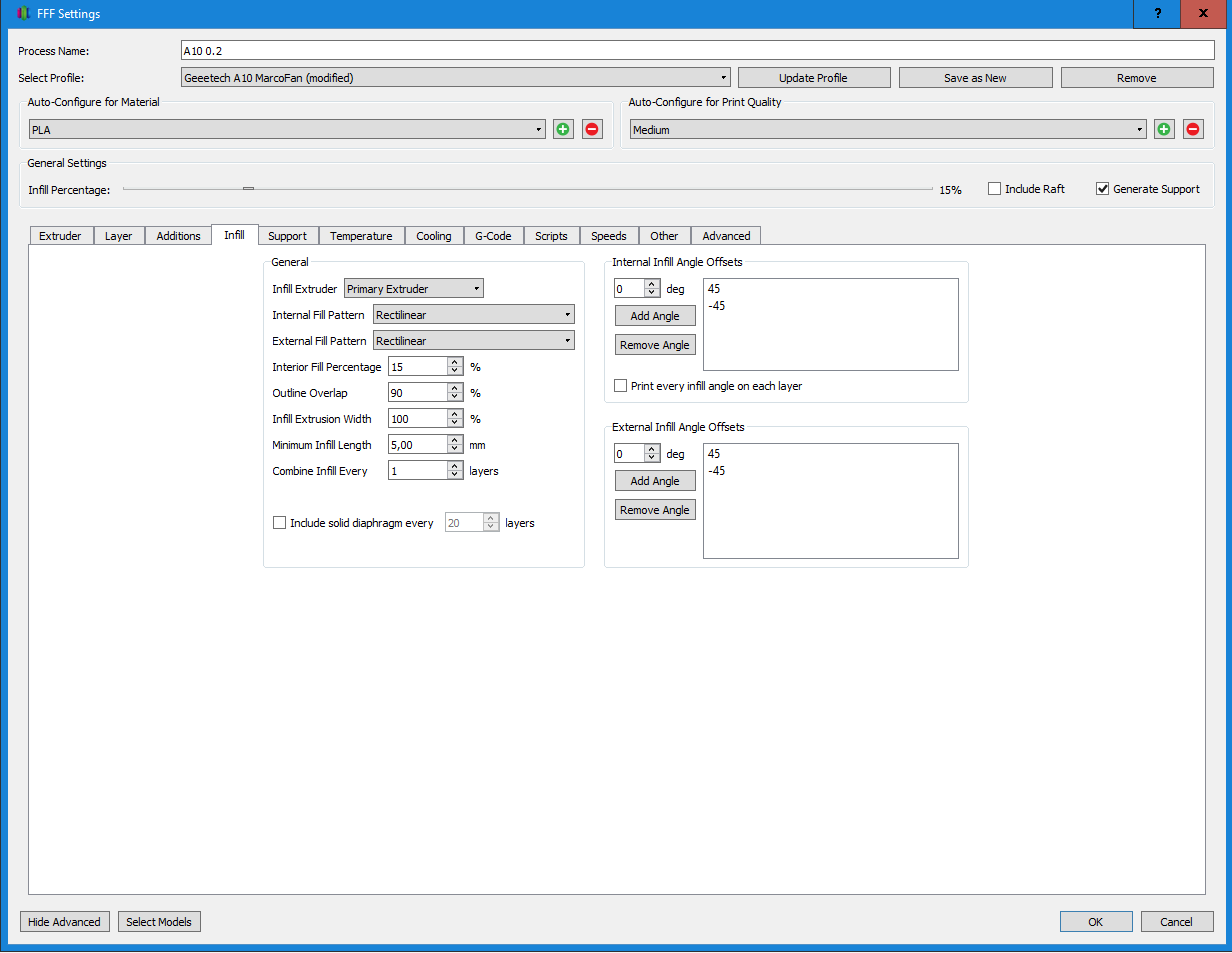This screenshot has width=1232, height=953.
Task: Open the PLA material dropdown
Action: (x=287, y=130)
